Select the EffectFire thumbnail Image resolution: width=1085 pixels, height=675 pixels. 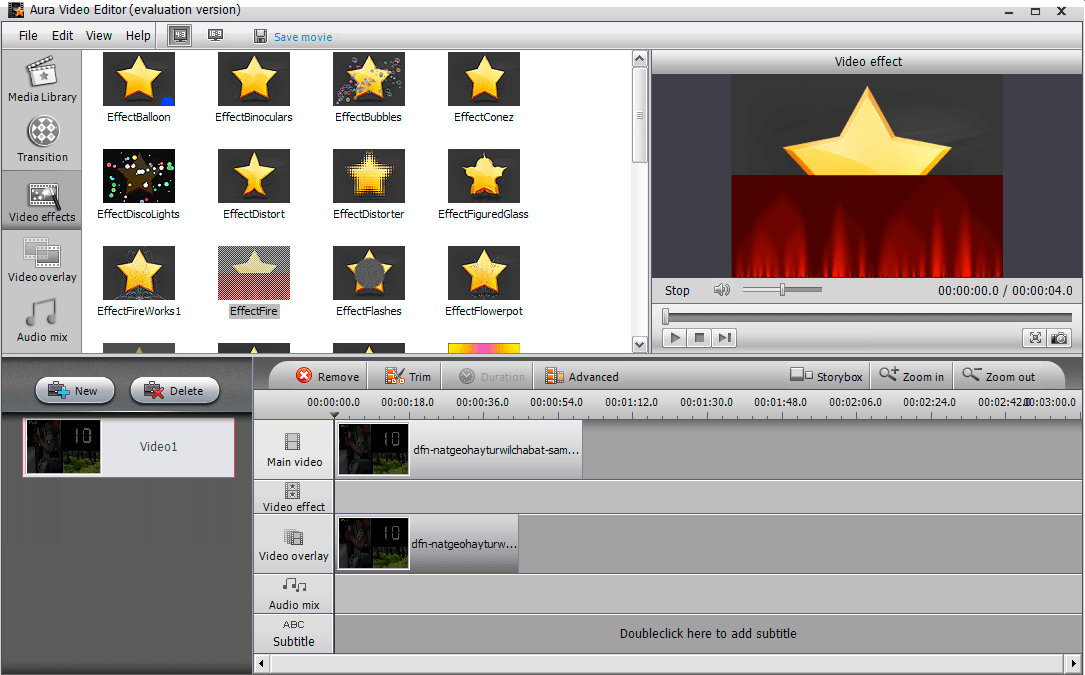[253, 272]
